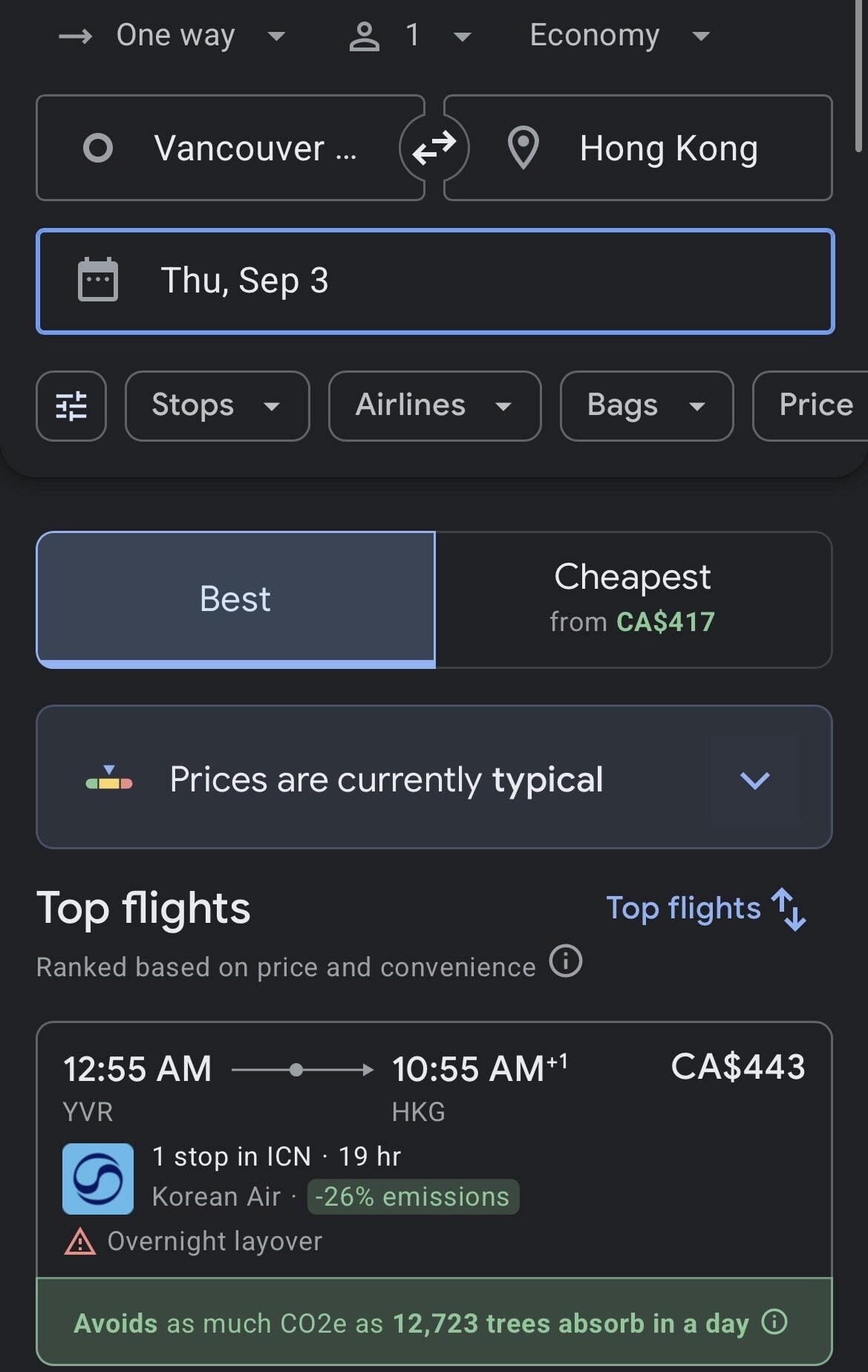The width and height of the screenshot is (868, 1372).
Task: Tap the info icon in CO2e trees banner
Action: tap(774, 1322)
